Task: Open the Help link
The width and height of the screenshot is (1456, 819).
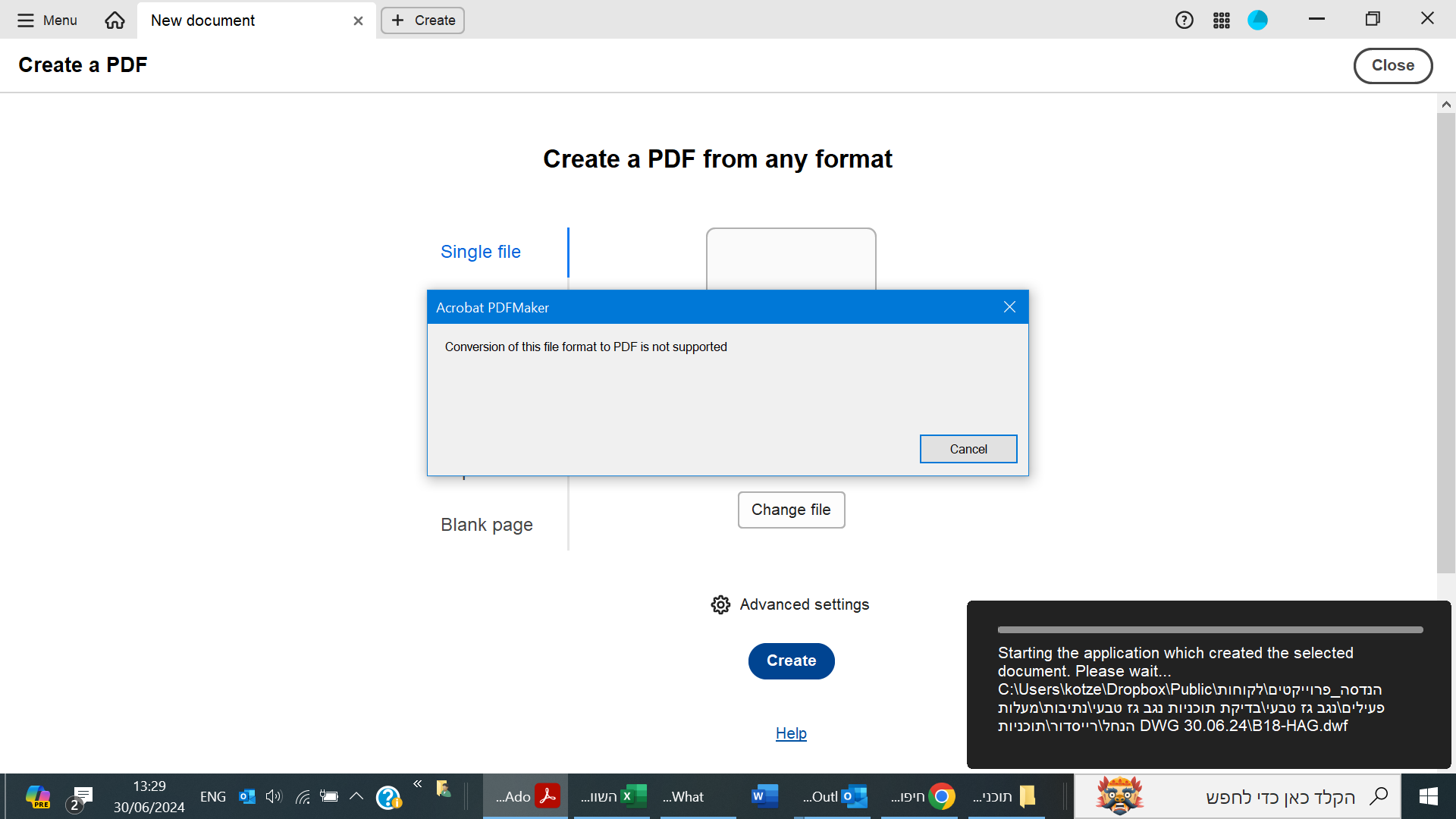Action: pos(791,733)
